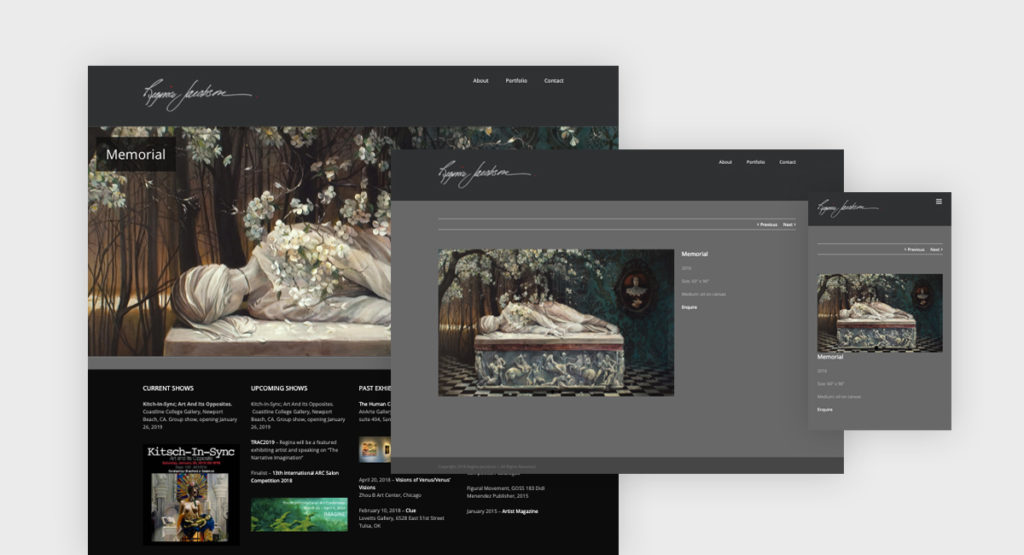Open the Artist Magazine link

pyautogui.click(x=519, y=511)
